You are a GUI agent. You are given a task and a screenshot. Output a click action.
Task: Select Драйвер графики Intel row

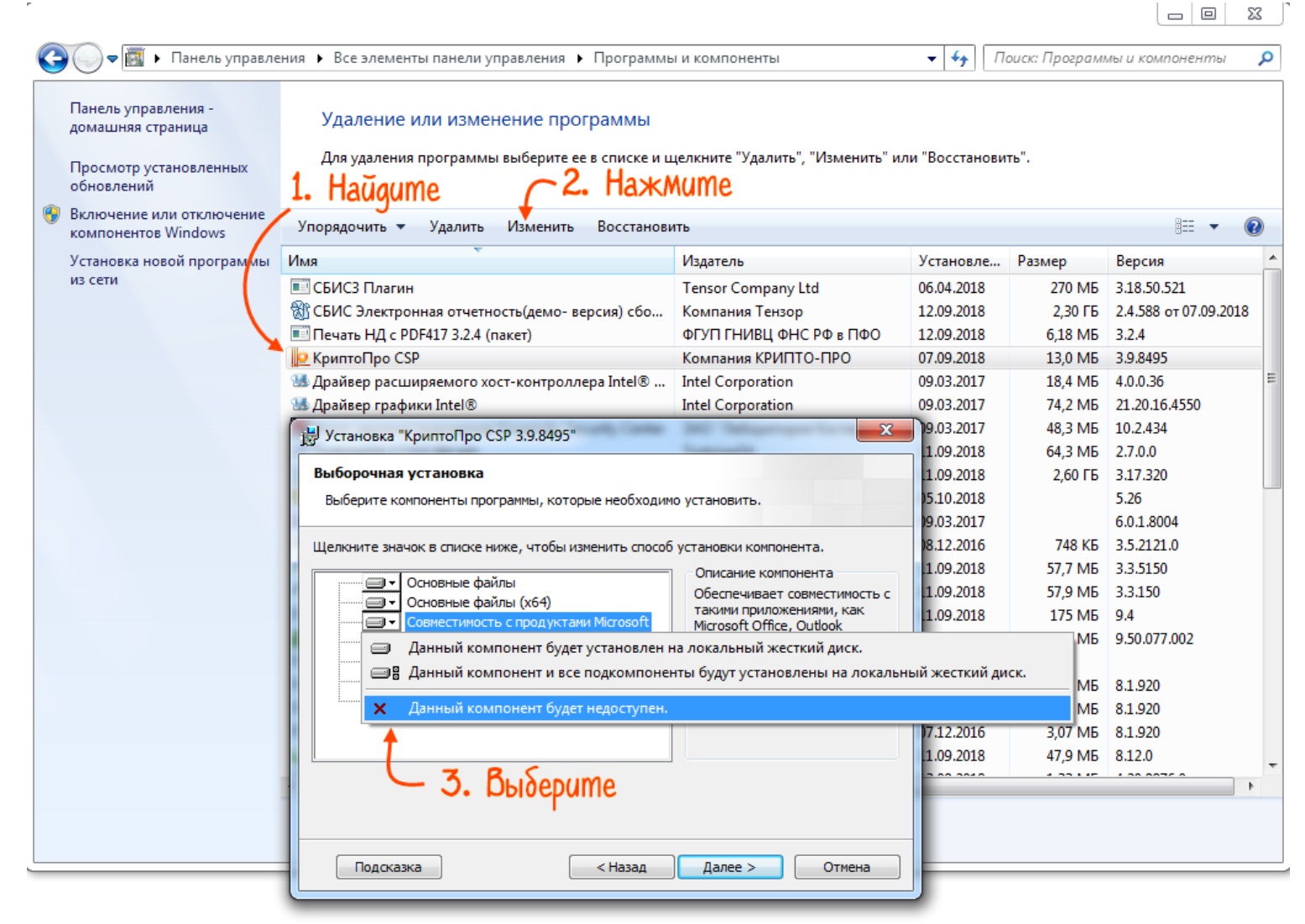pos(772,405)
